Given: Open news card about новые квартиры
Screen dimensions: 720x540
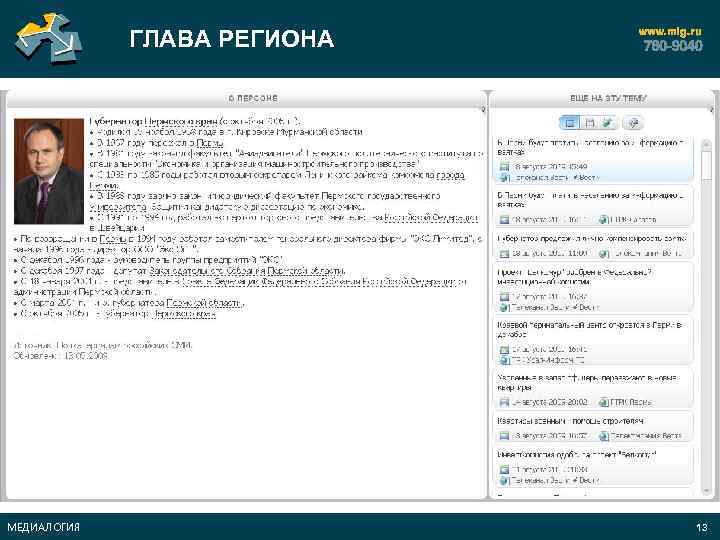Looking at the screenshot, I should (593, 390).
